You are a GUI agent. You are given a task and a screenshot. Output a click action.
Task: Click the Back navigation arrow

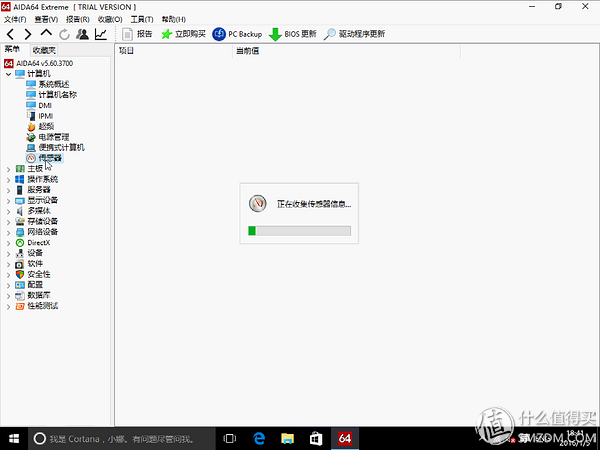pos(10,34)
